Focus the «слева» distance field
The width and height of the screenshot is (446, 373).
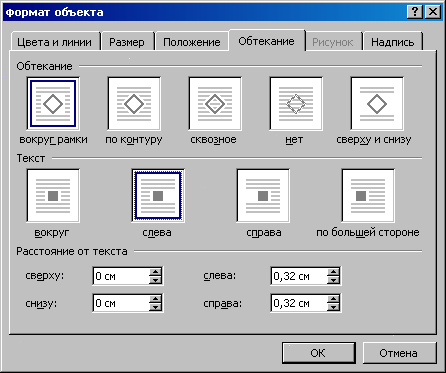(x=299, y=276)
